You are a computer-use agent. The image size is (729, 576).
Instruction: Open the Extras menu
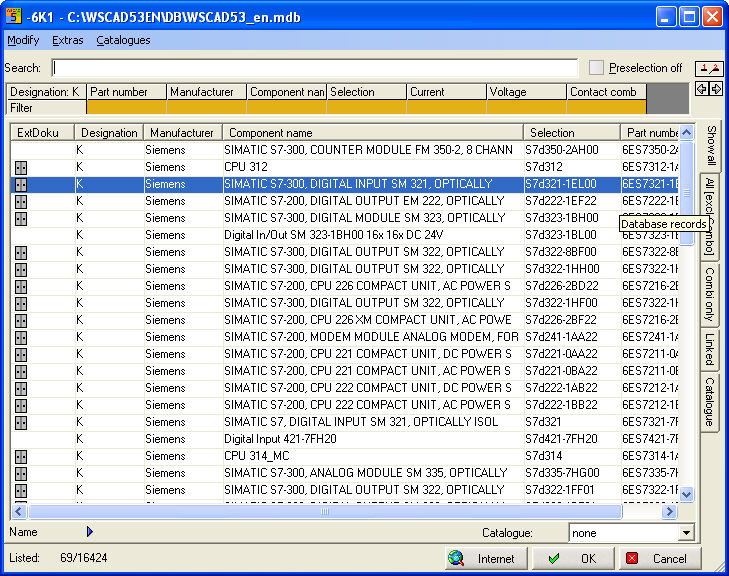point(67,40)
